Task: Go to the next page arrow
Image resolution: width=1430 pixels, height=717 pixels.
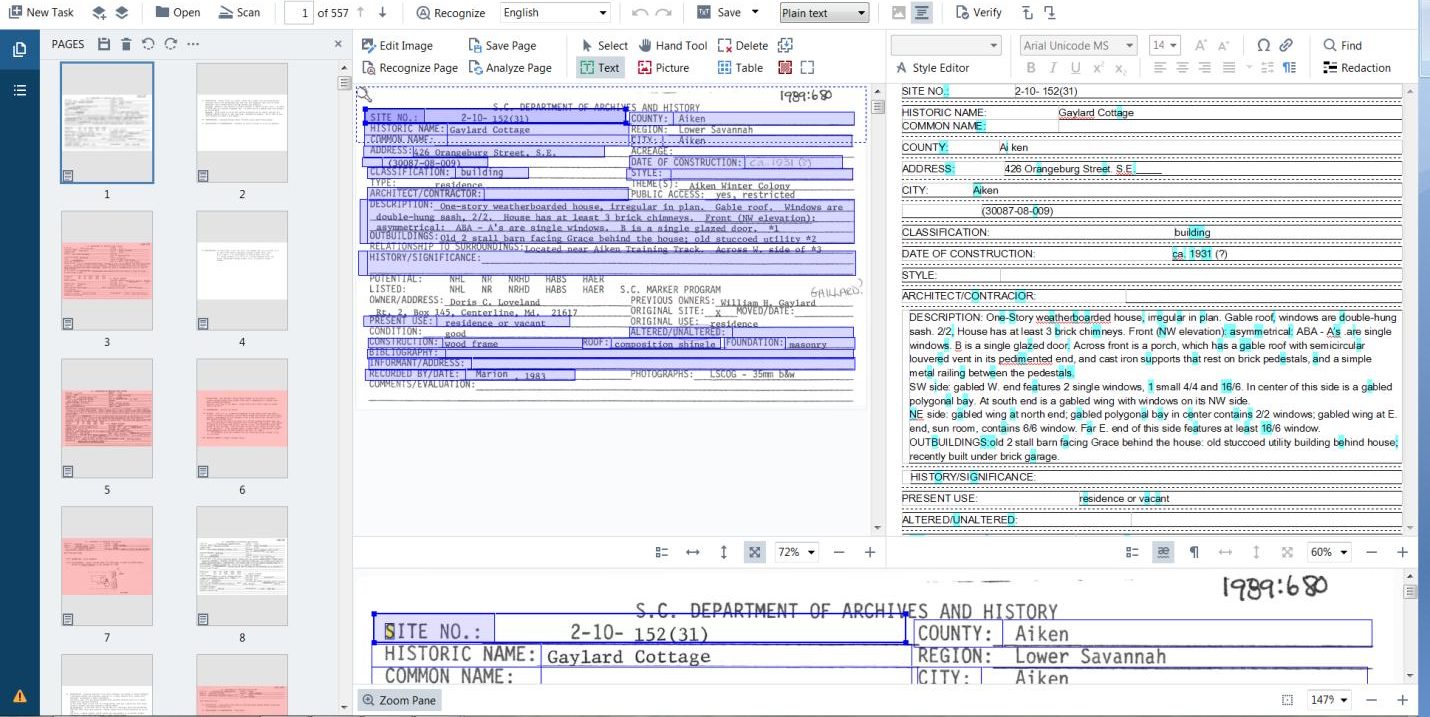Action: coord(383,13)
